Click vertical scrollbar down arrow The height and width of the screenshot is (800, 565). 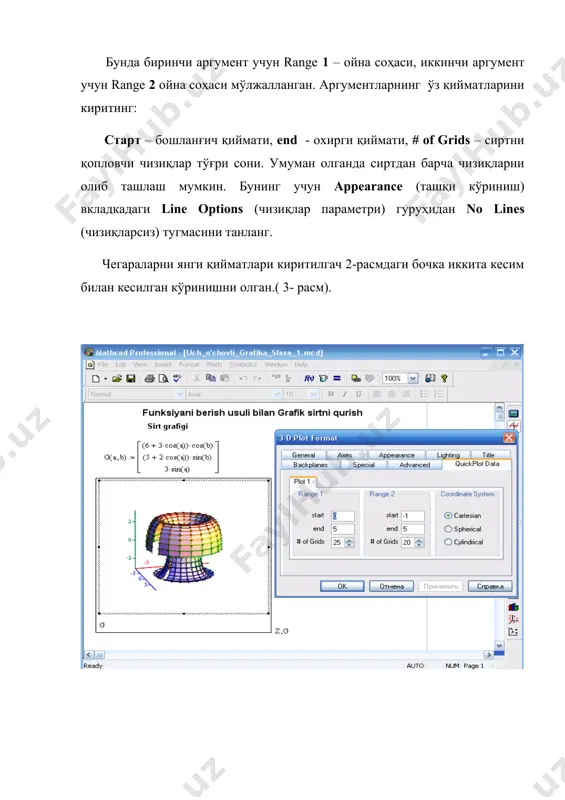click(499, 645)
